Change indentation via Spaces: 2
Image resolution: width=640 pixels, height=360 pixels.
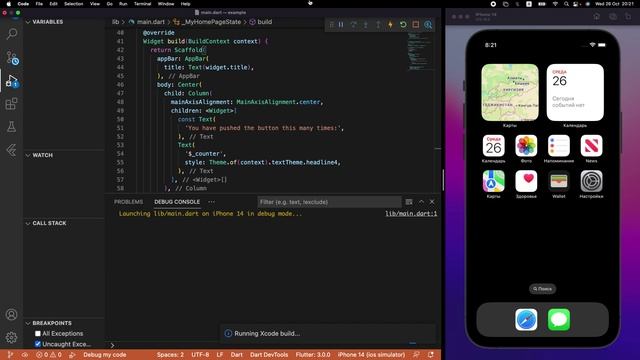pyautogui.click(x=170, y=355)
